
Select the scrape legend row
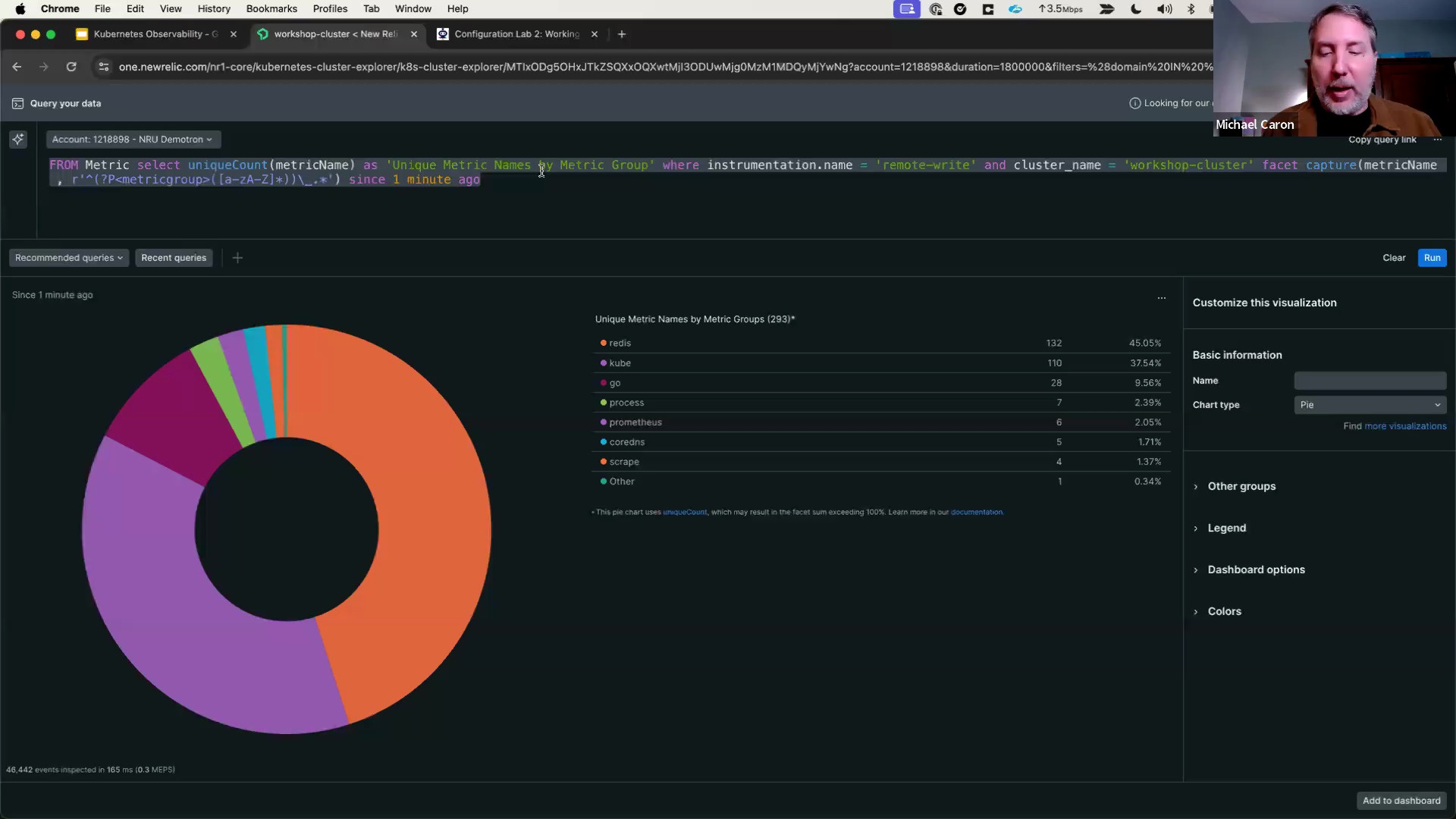880,462
